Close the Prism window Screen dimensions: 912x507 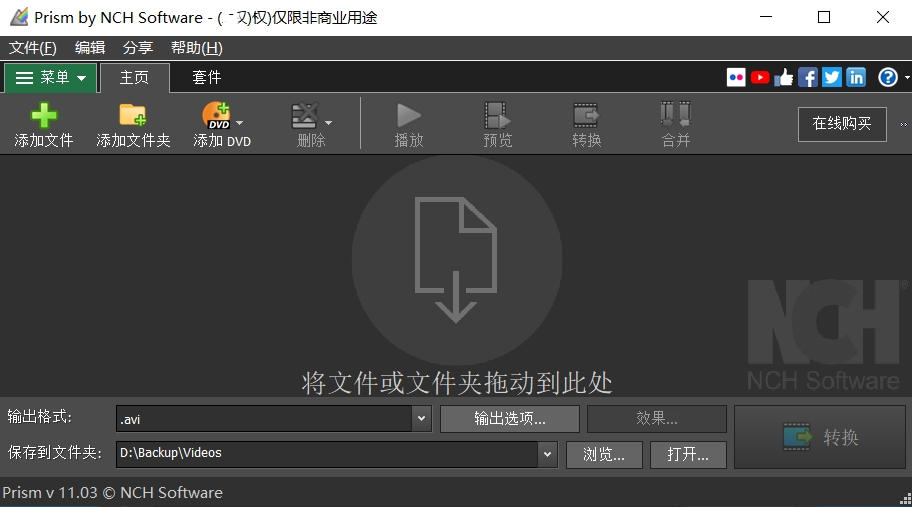tap(882, 17)
